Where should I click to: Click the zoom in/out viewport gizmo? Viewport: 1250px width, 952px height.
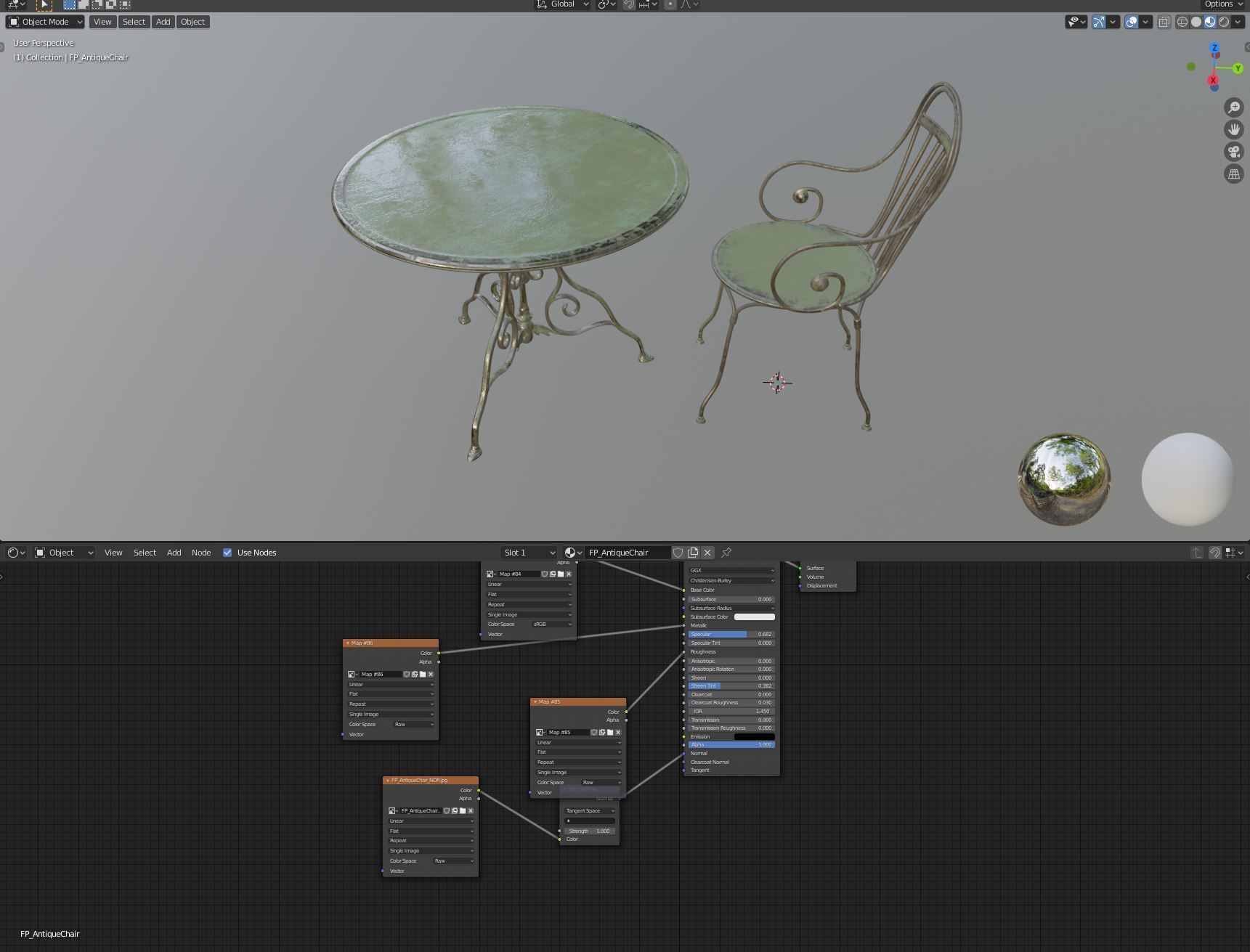1233,107
